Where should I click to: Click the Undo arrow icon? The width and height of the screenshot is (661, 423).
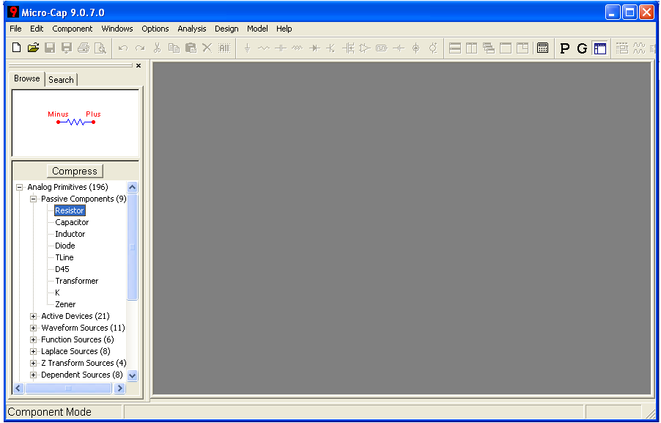click(123, 48)
